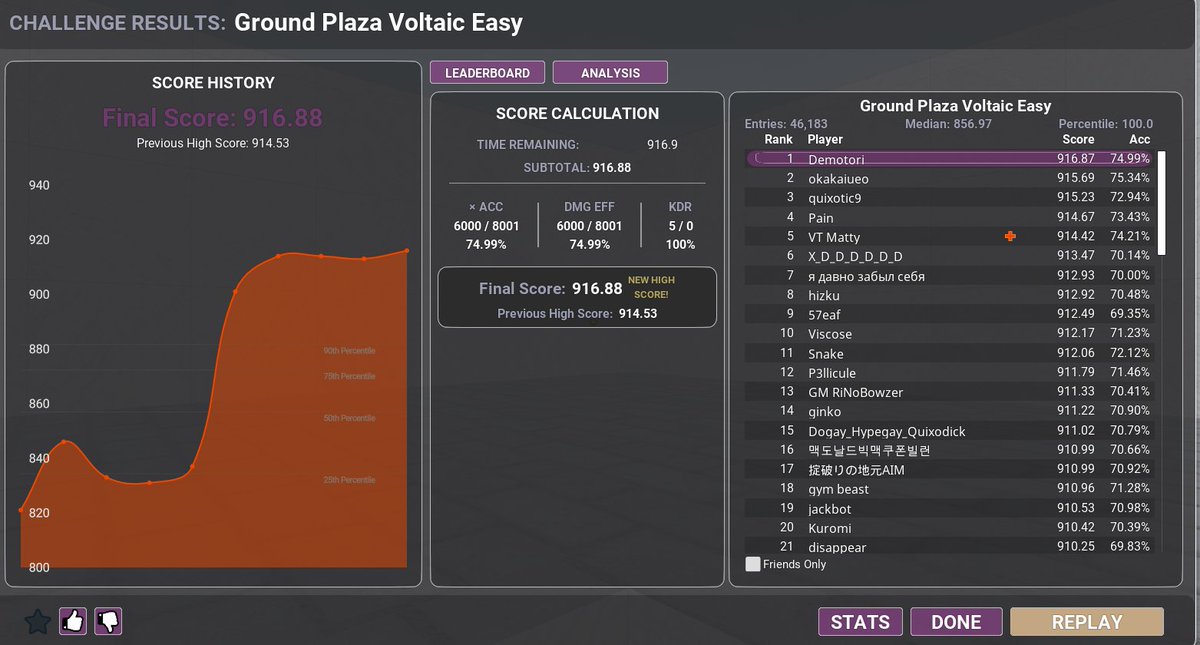Click the last data point on score chart
The height and width of the screenshot is (645, 1200).
[407, 251]
